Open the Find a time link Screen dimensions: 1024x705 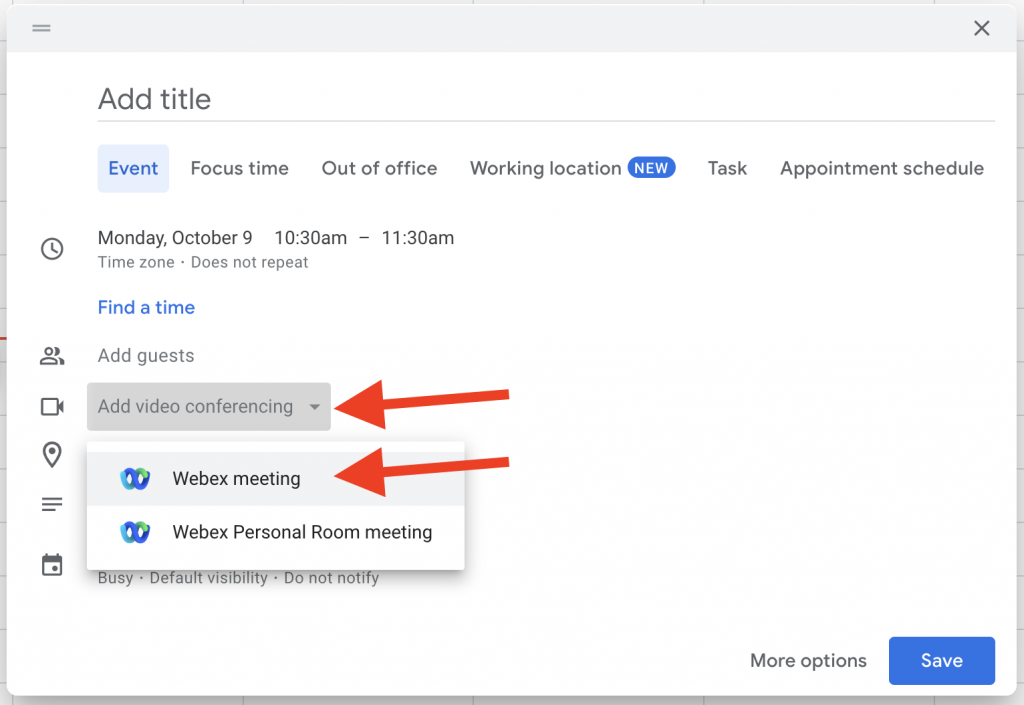click(146, 307)
